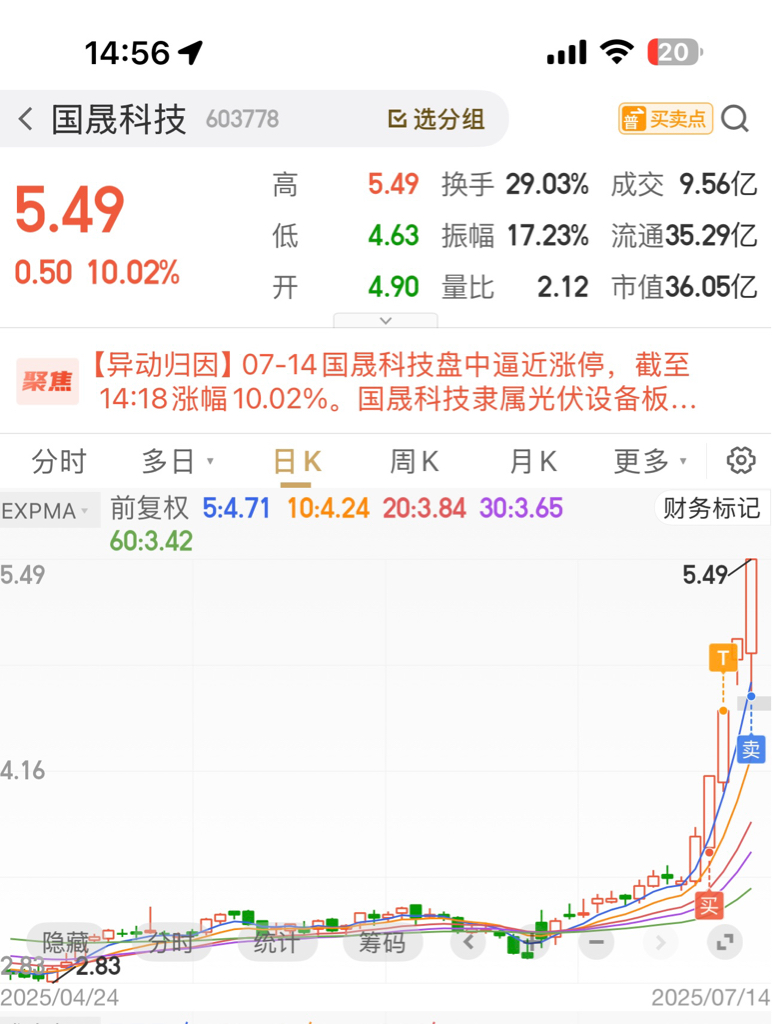Tap the stock code 603778
The image size is (772, 1024).
(242, 120)
